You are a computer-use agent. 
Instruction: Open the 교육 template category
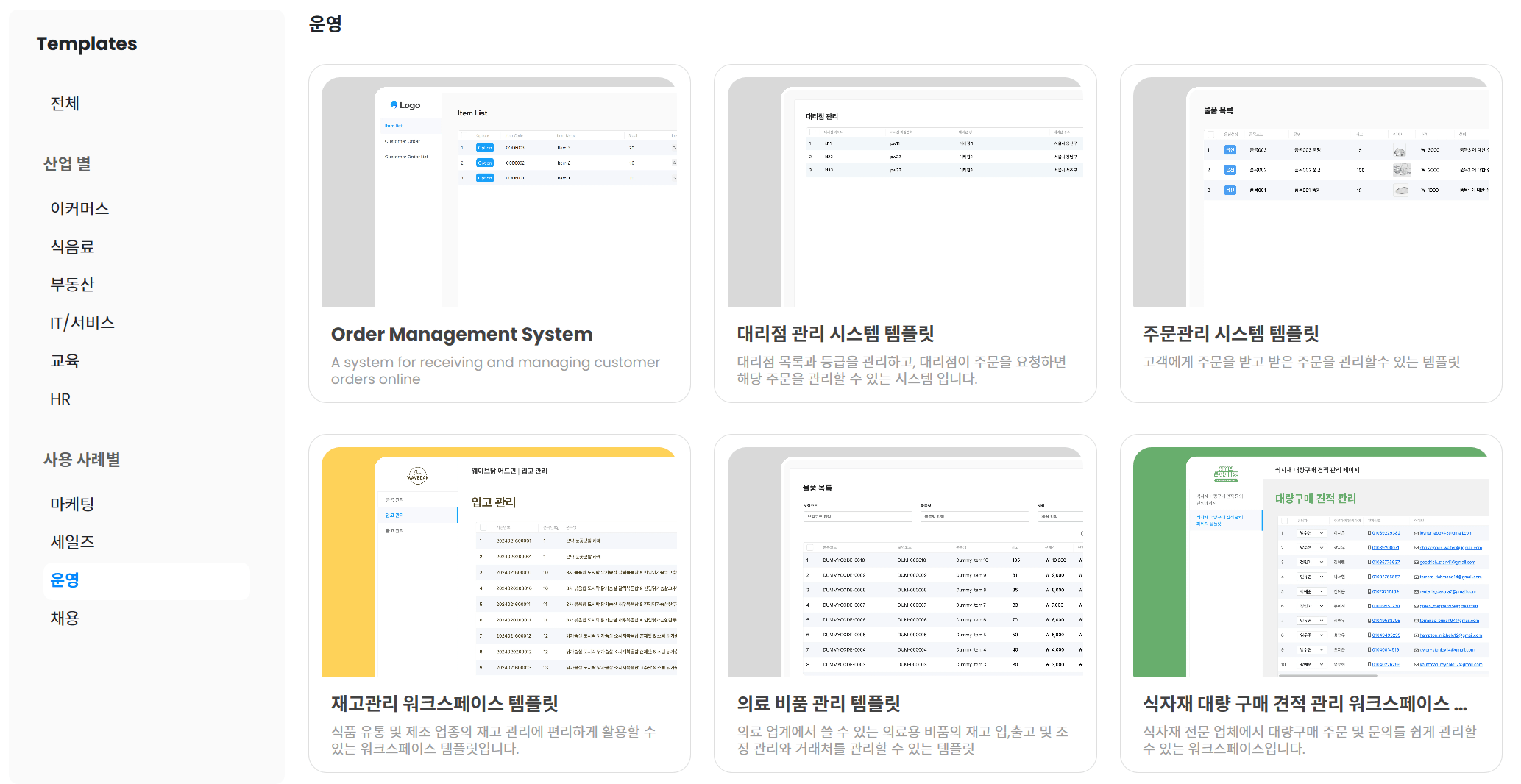65,361
